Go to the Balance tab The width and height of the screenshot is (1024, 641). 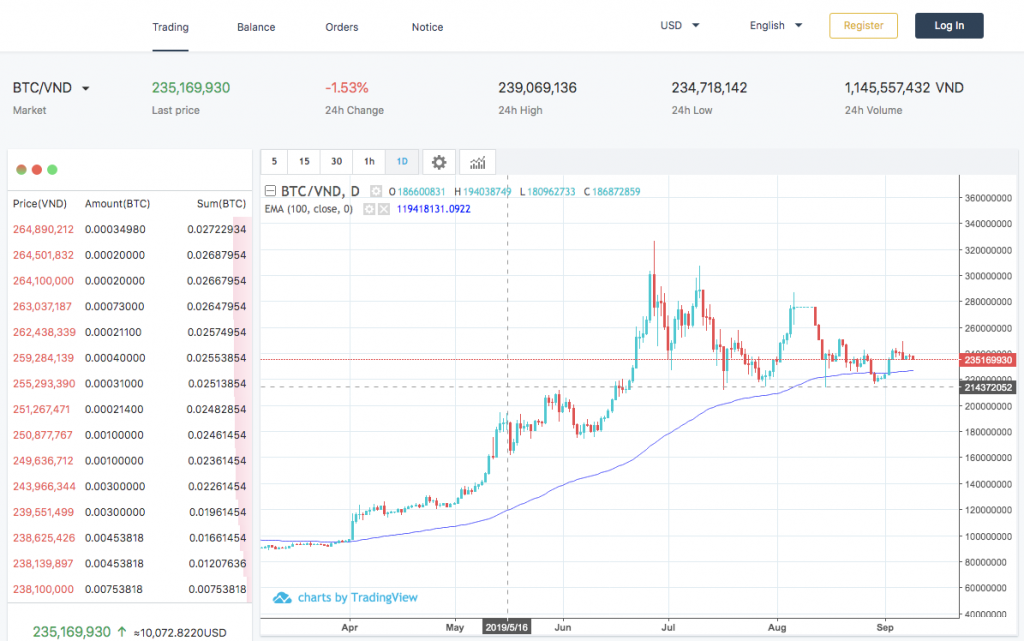[256, 27]
